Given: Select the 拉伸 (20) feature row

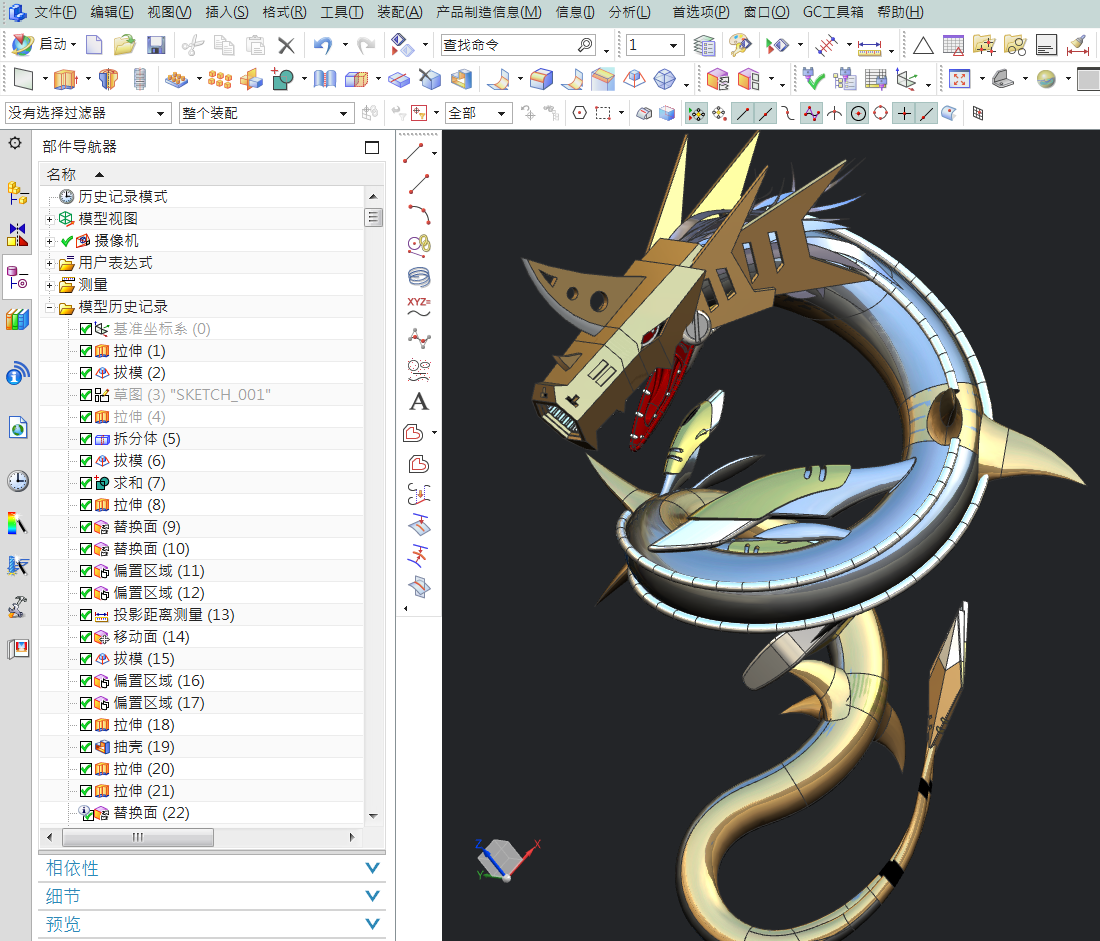Looking at the screenshot, I should (202, 768).
